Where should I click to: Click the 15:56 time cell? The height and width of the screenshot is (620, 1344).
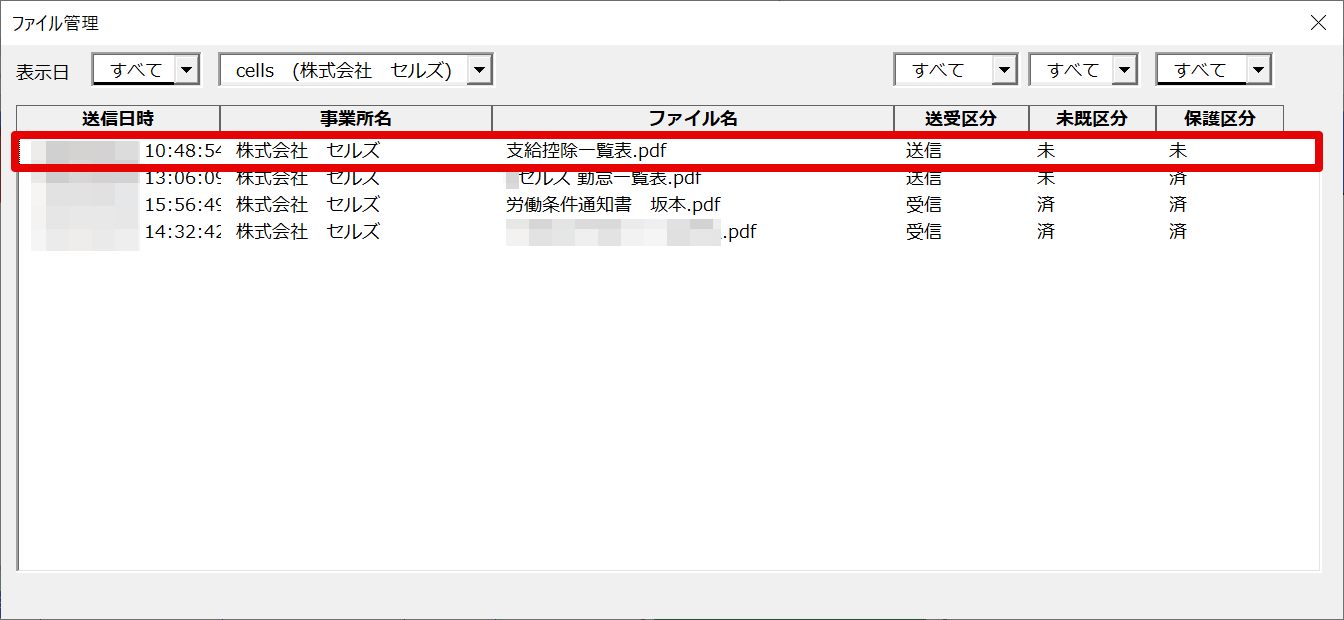[x=182, y=204]
